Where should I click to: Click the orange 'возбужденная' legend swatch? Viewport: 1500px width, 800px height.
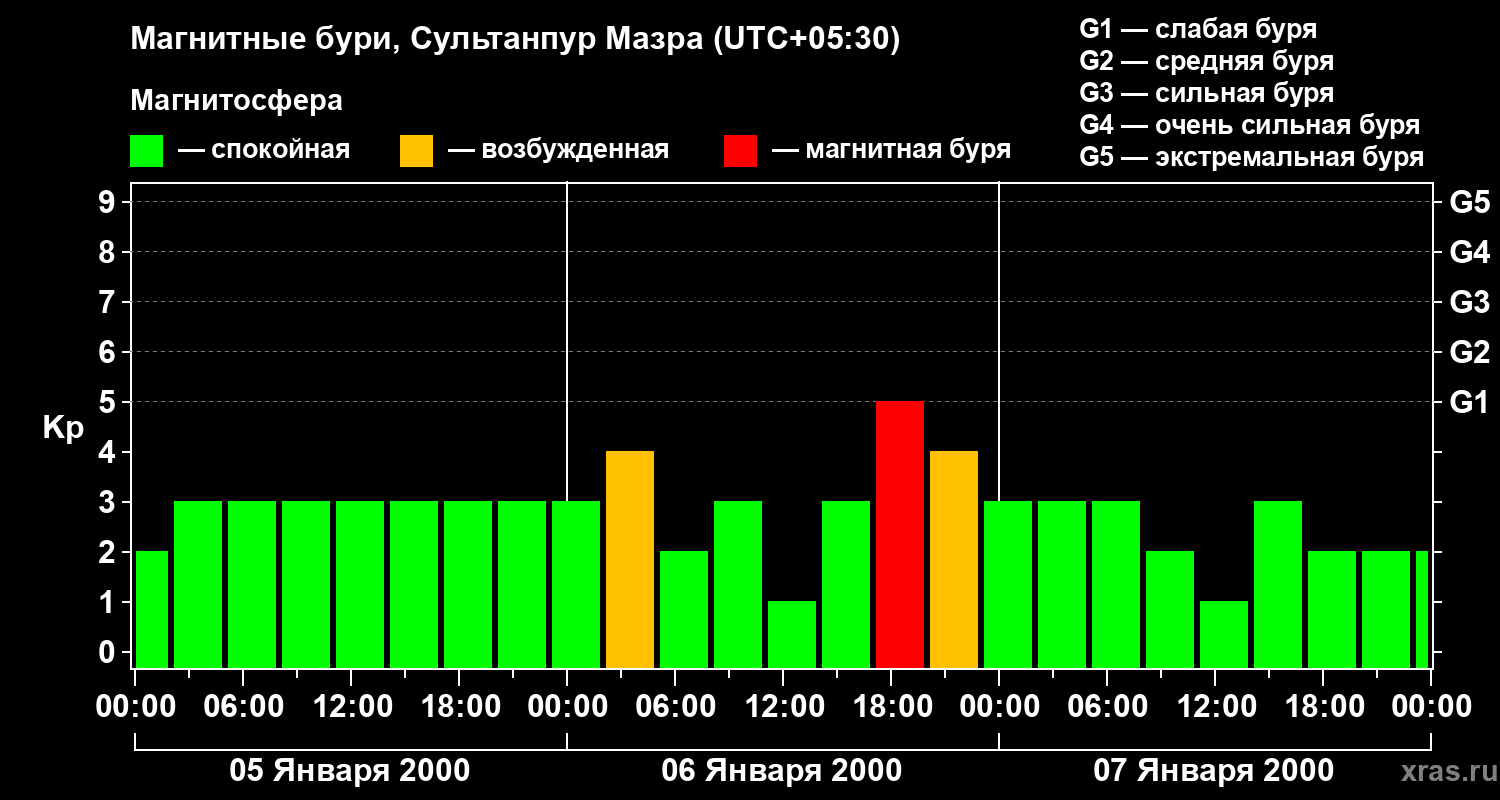(416, 151)
